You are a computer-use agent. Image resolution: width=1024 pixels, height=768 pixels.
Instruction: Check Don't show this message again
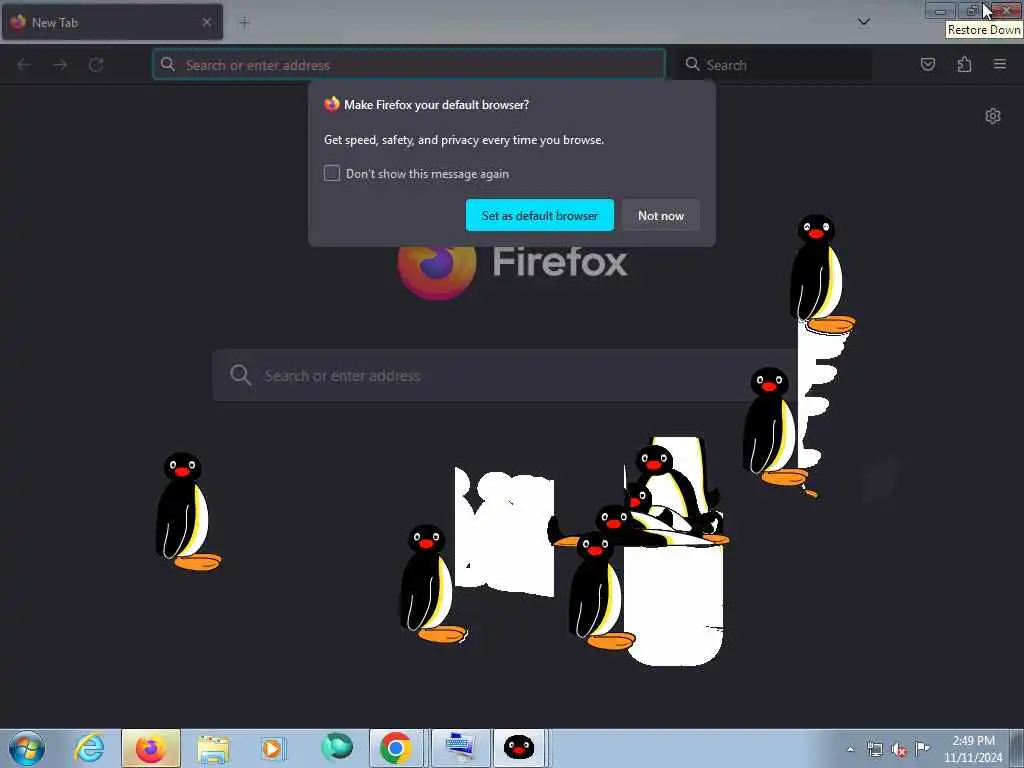[x=332, y=173]
